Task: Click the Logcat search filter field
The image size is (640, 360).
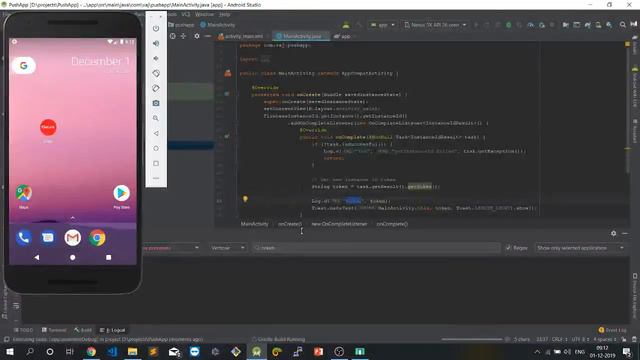Action: pyautogui.click(x=376, y=248)
